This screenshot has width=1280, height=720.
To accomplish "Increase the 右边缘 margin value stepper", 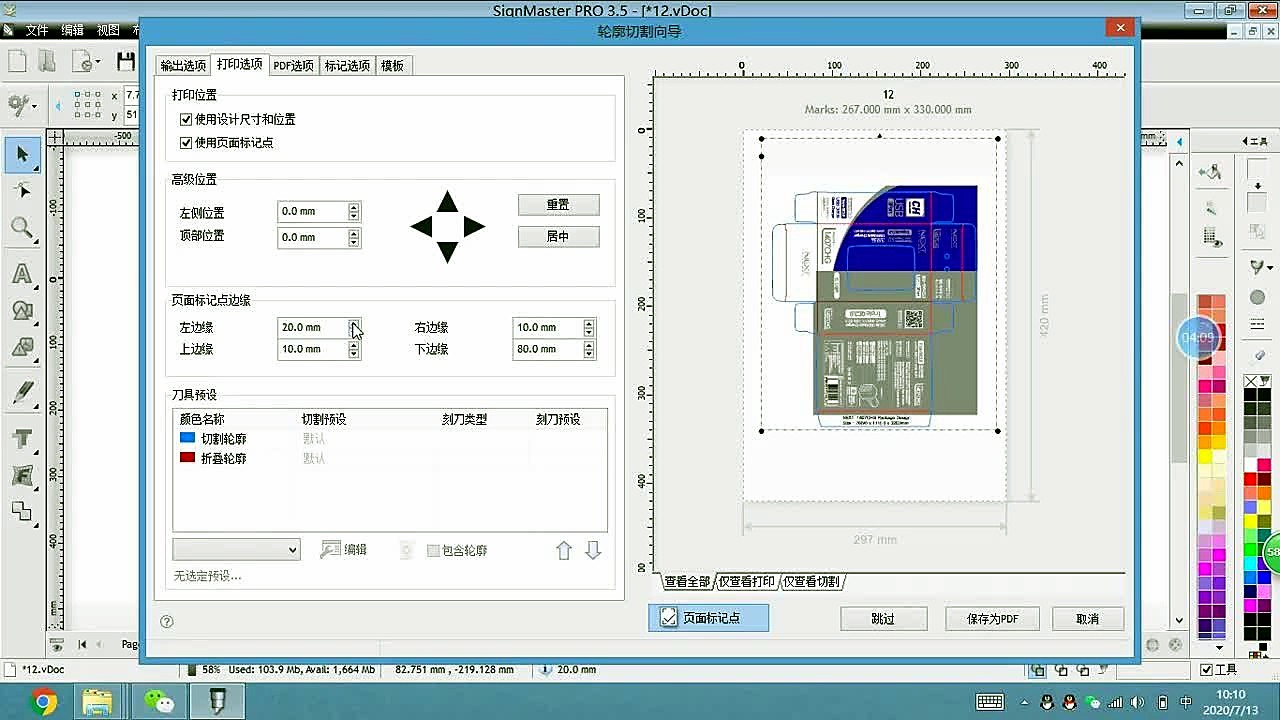I will pos(589,323).
